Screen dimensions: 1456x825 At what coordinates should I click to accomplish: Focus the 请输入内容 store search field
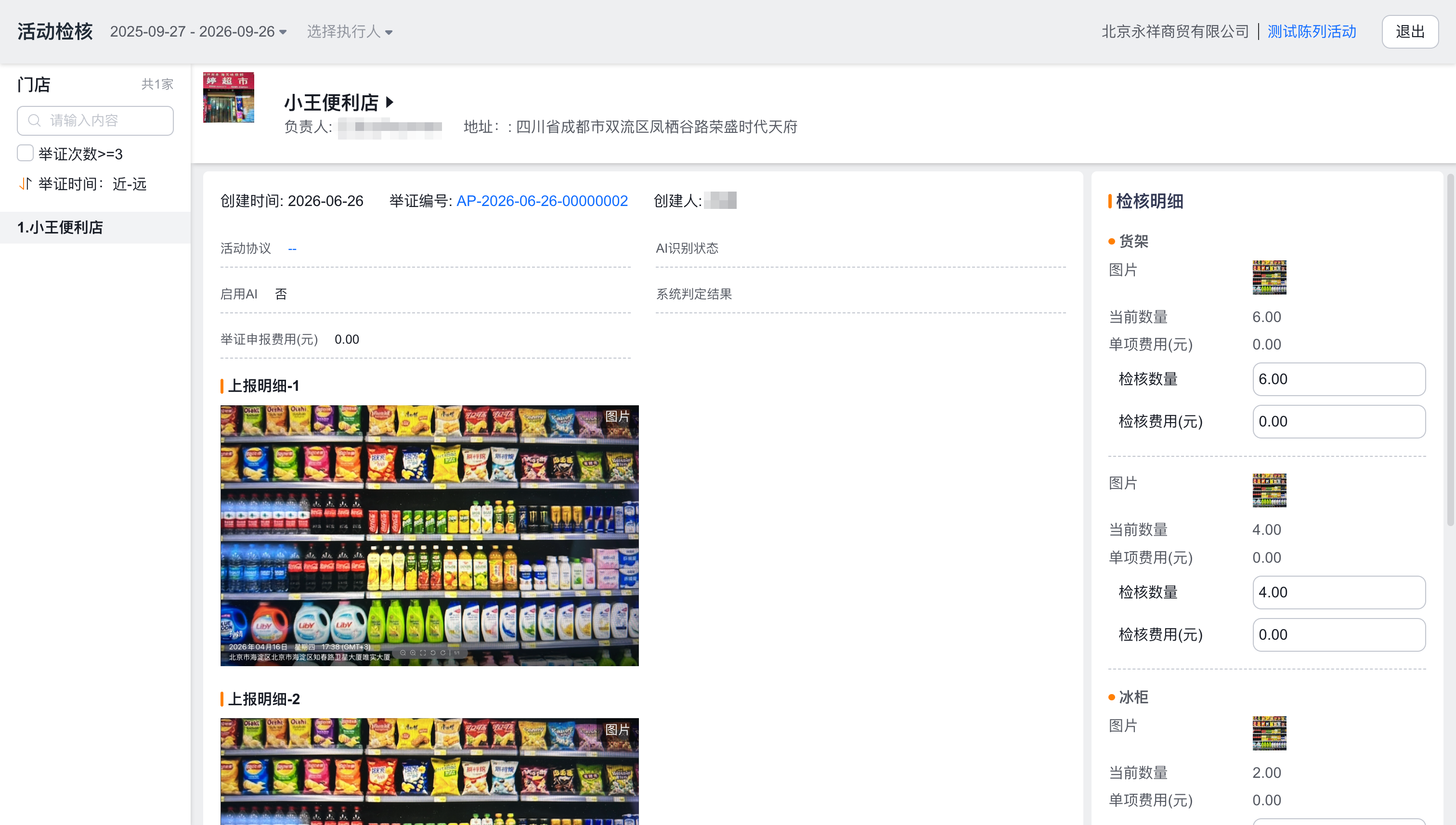(x=95, y=121)
